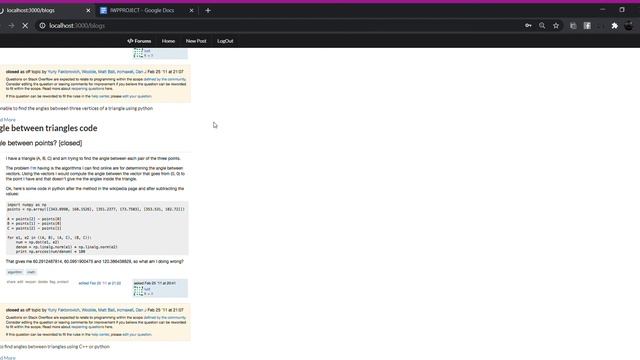Switch to IWPPROJECT Google Docs tab
The height and width of the screenshot is (360, 640).
pos(147,10)
